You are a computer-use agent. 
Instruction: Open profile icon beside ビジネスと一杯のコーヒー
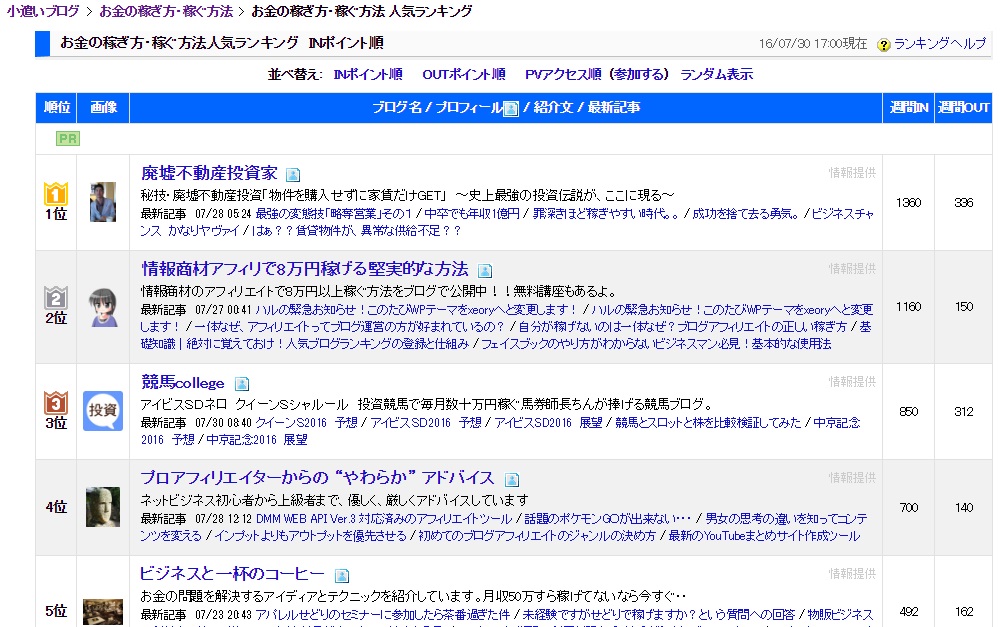coord(343,574)
